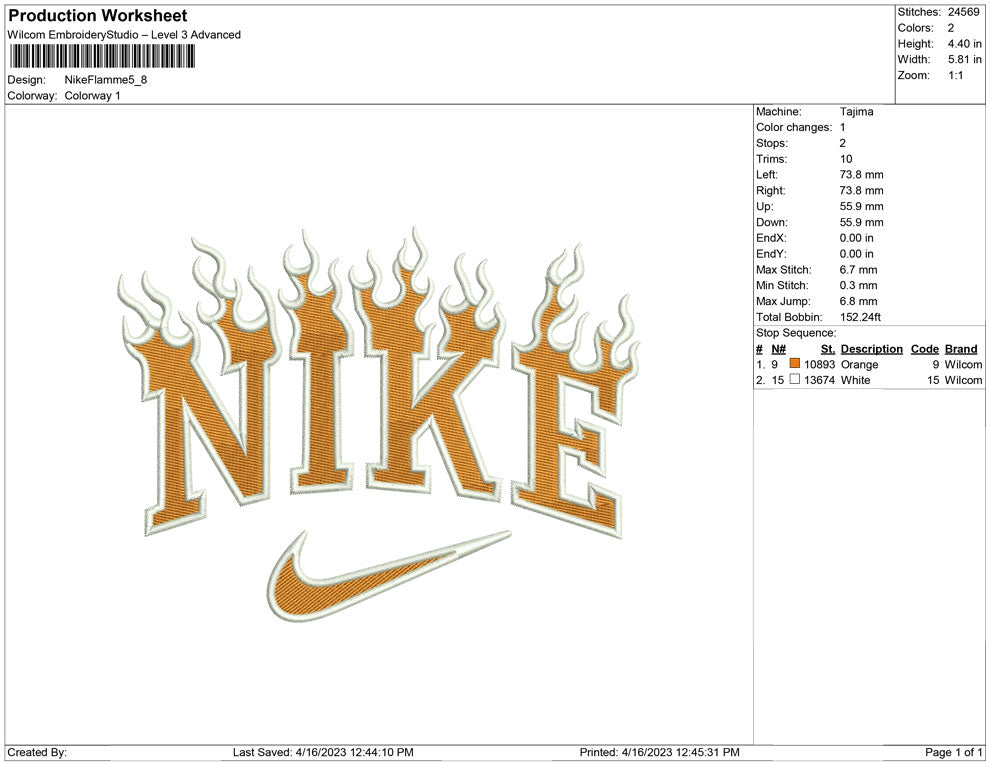Click the stitches count '24569'

(963, 12)
